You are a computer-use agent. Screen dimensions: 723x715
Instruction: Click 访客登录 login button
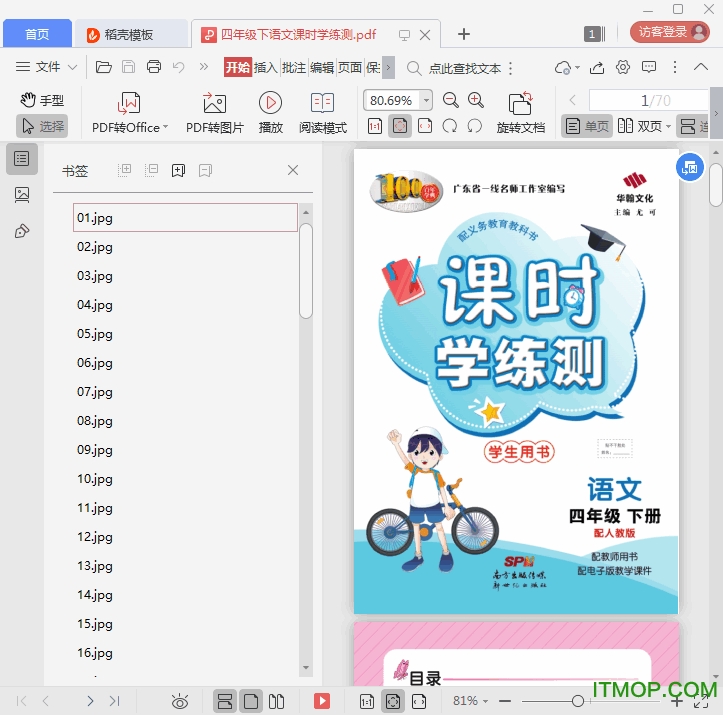coord(670,32)
